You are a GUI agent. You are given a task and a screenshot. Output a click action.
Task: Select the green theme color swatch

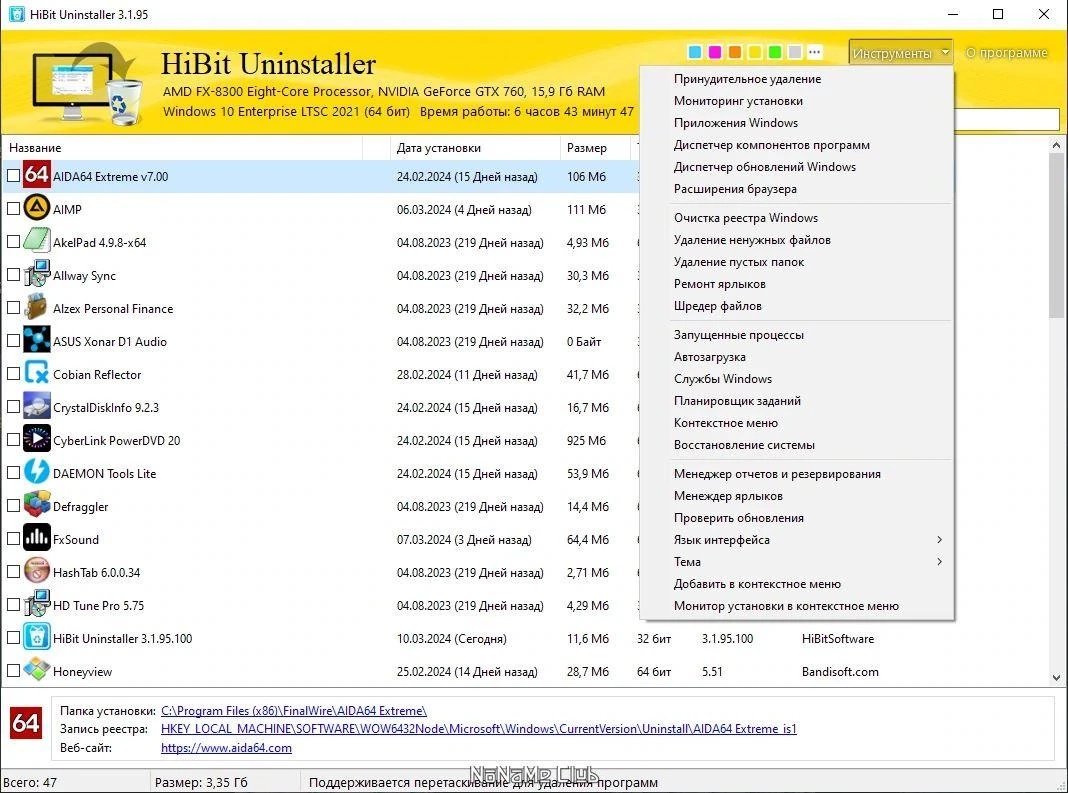tap(774, 52)
